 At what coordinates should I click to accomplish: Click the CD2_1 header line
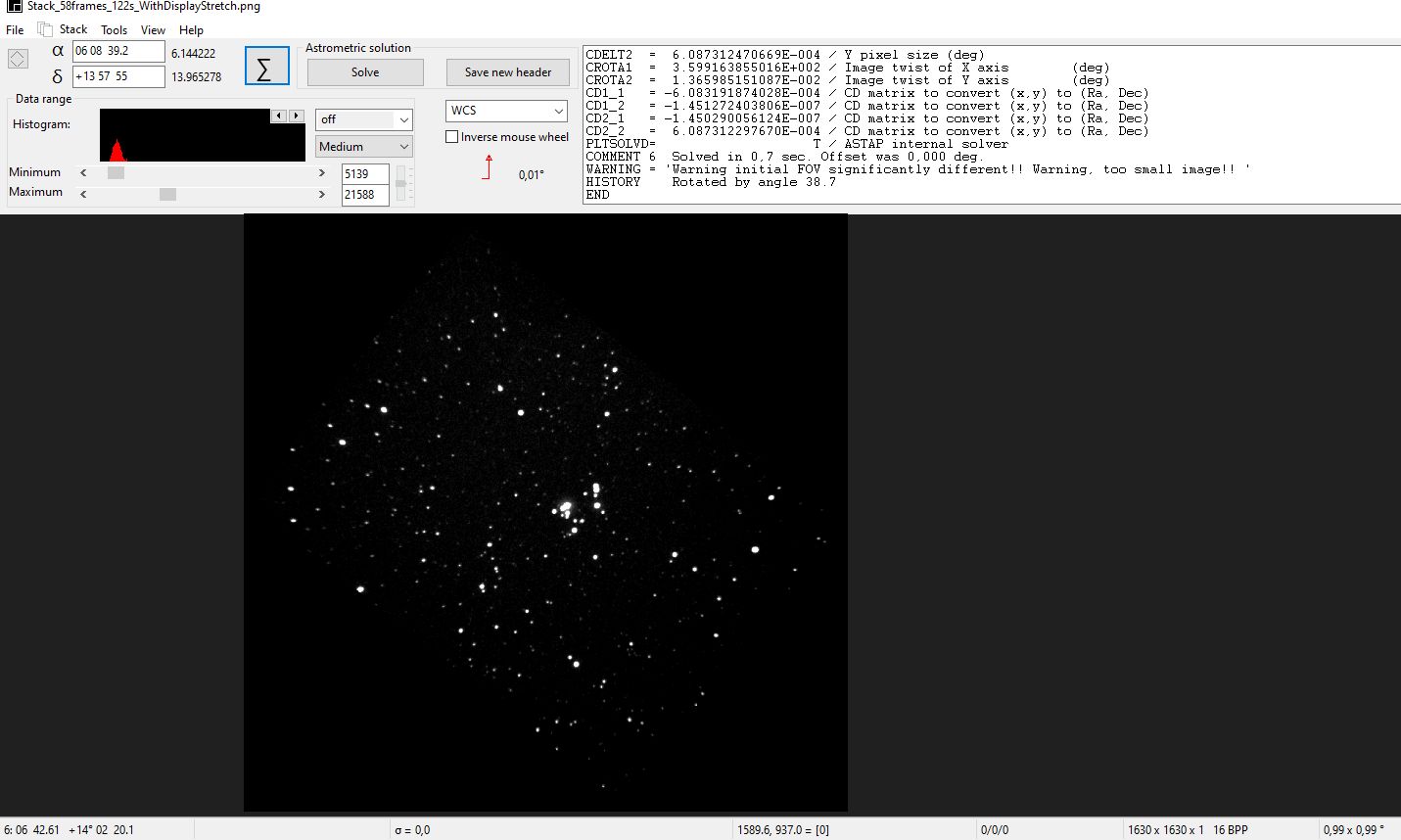(x=867, y=118)
